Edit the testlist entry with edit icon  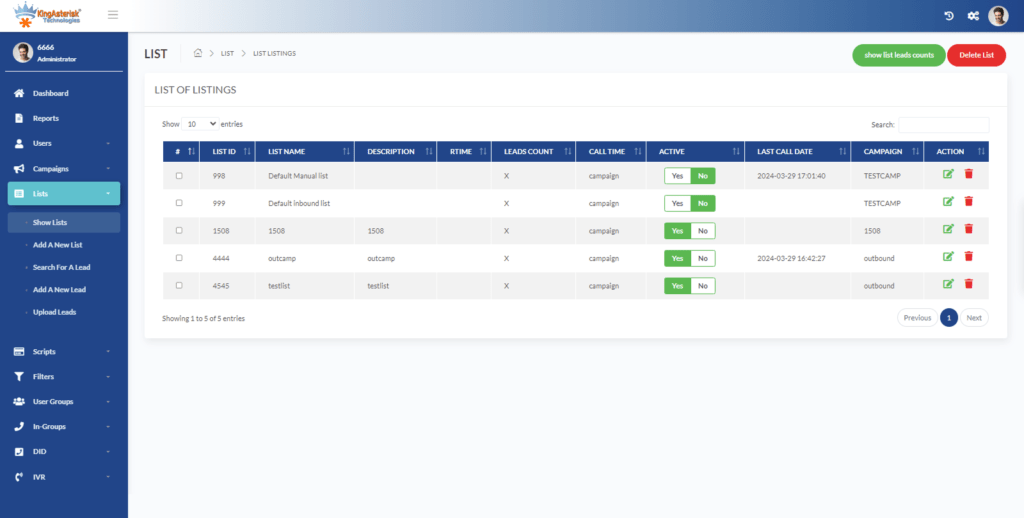[948, 284]
